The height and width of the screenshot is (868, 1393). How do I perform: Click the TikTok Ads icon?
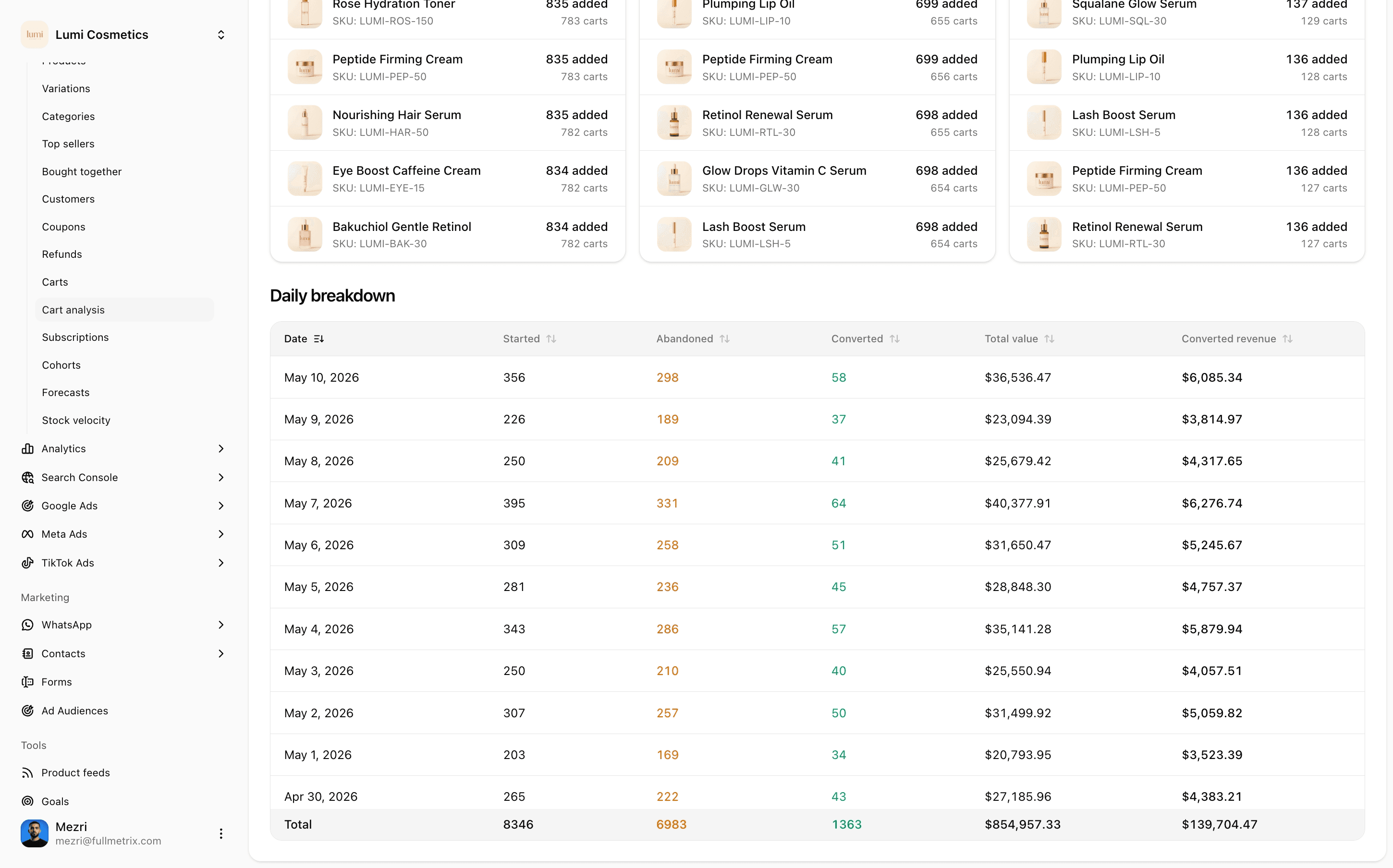click(x=27, y=563)
